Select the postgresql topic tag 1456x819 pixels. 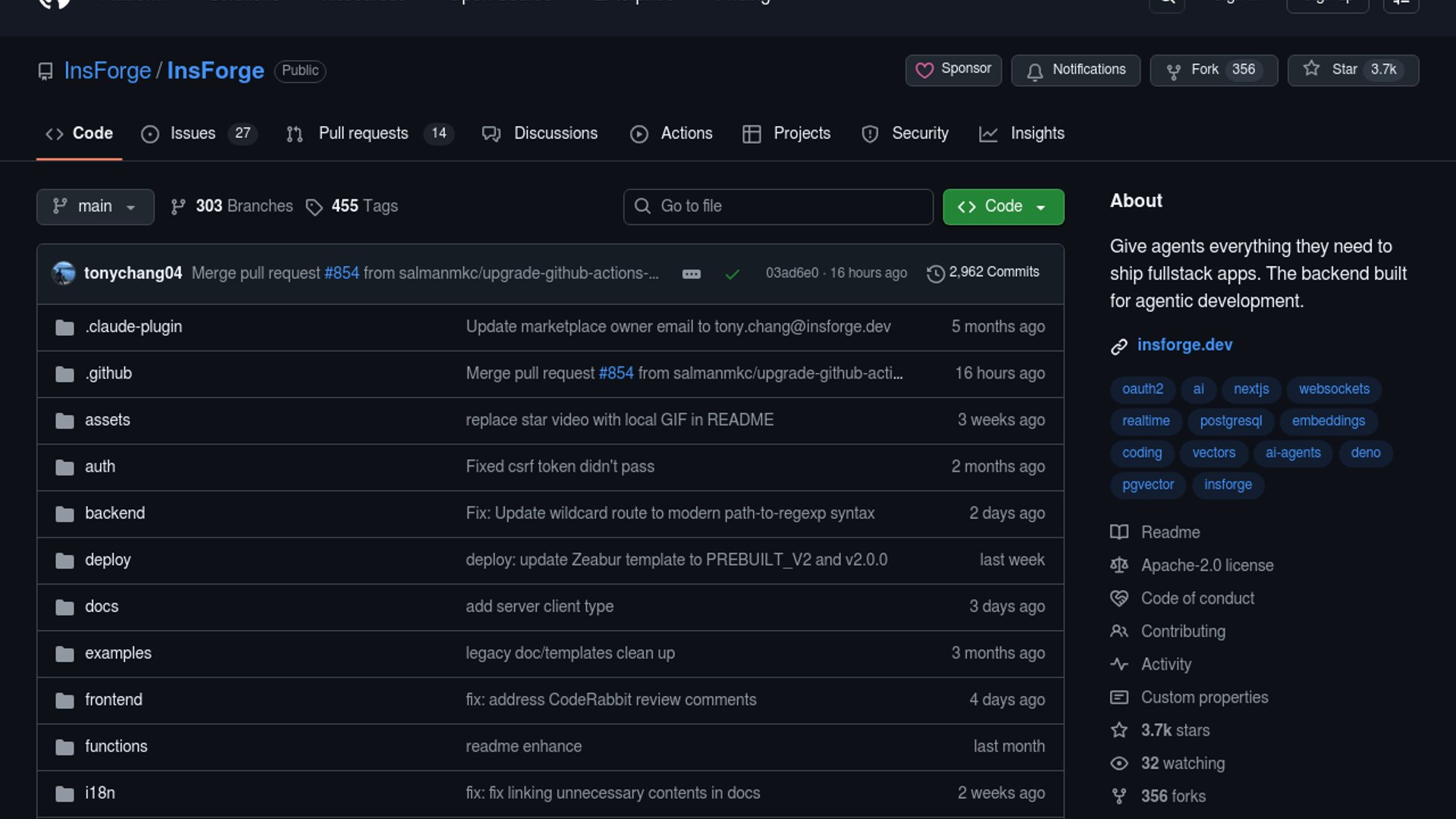pyautogui.click(x=1230, y=421)
